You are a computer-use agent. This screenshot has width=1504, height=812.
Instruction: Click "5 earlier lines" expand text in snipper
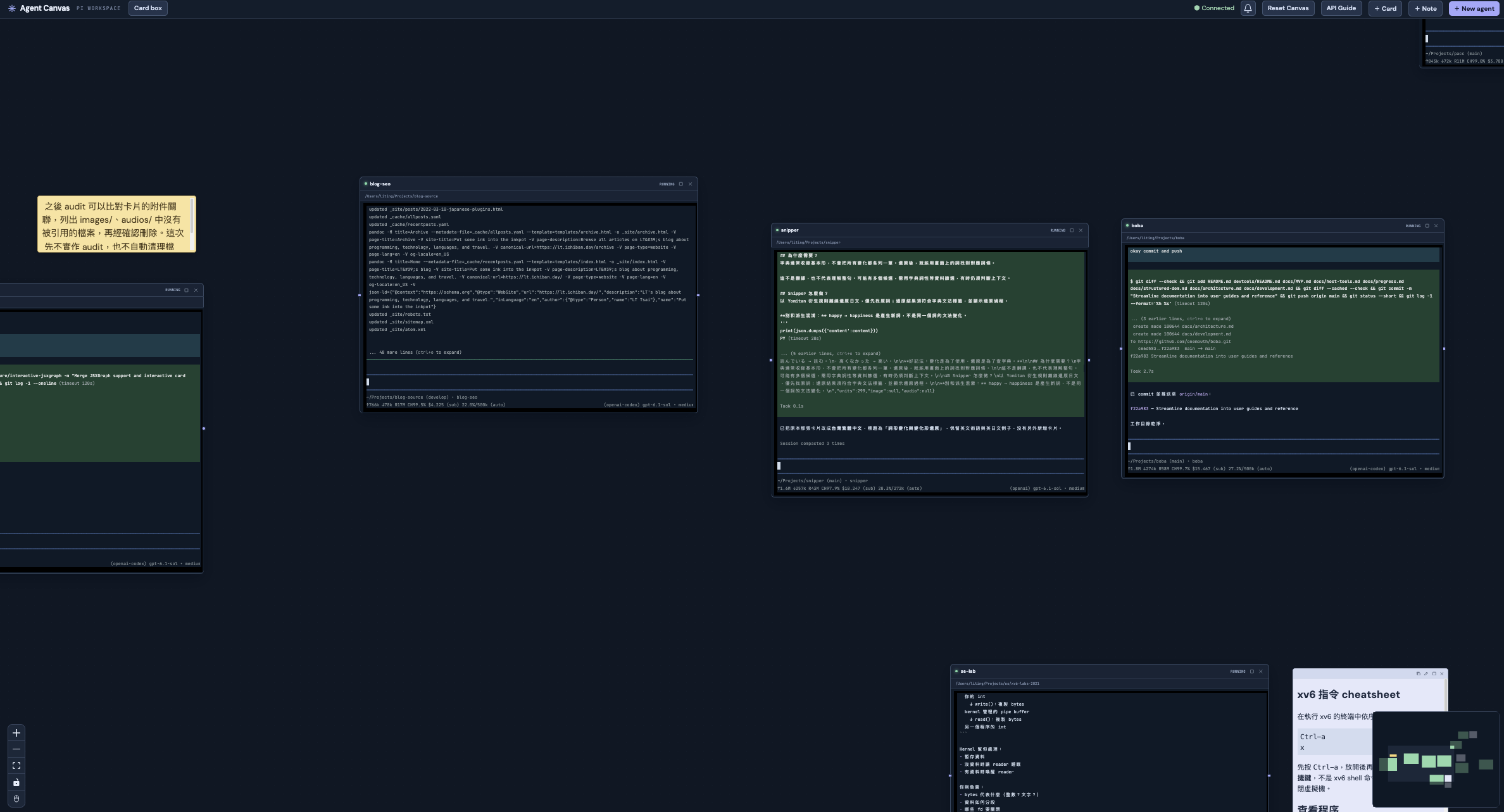830,354
